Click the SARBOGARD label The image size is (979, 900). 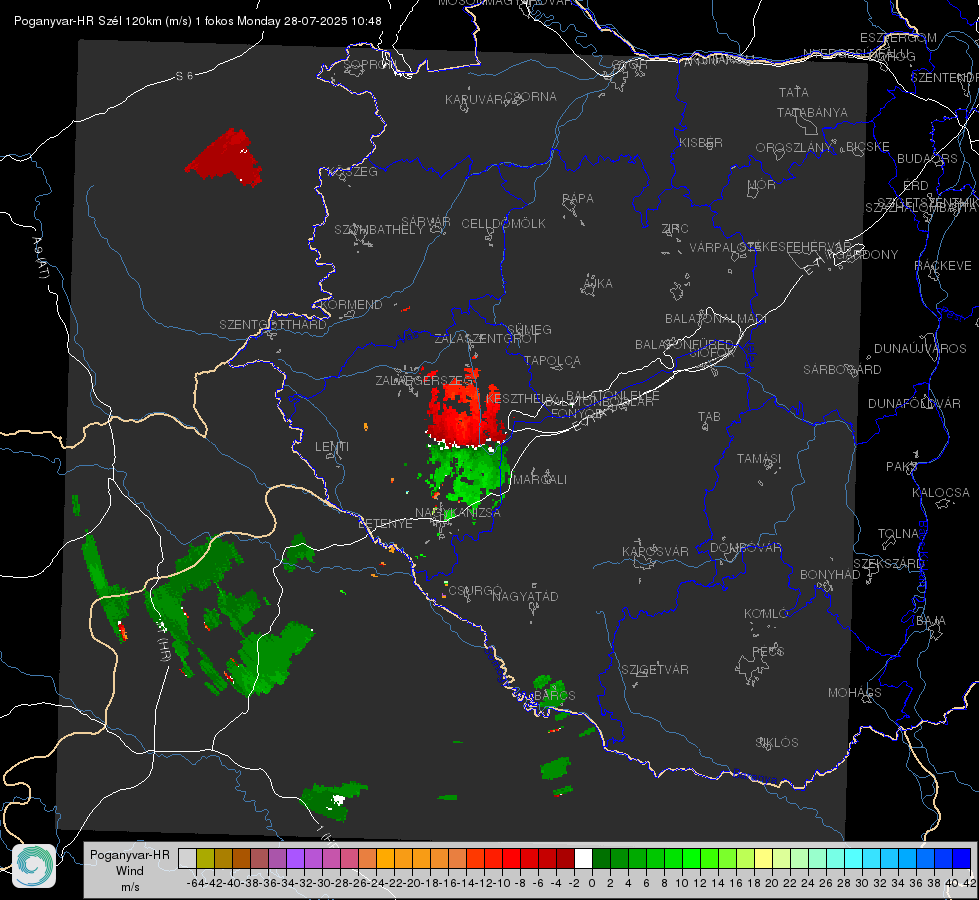click(842, 370)
